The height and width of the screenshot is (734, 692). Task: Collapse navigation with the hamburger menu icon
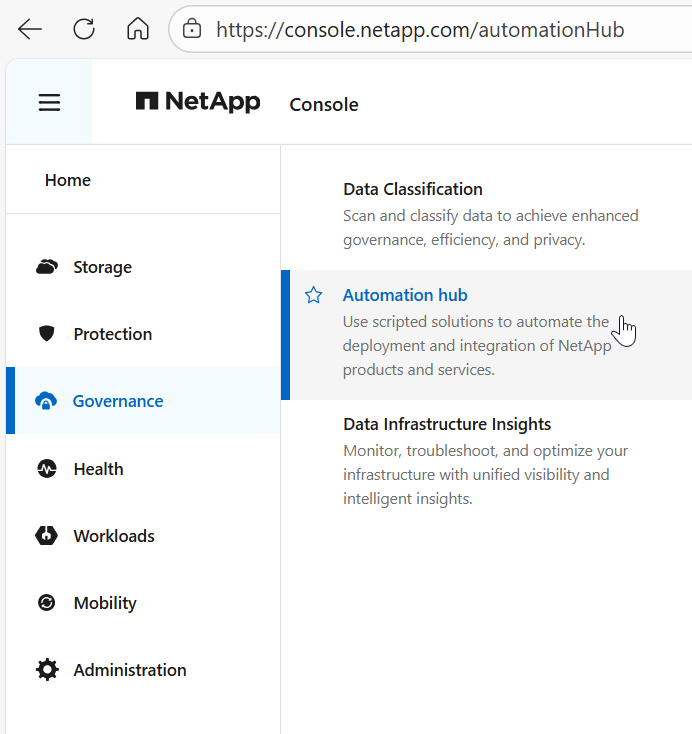click(49, 103)
